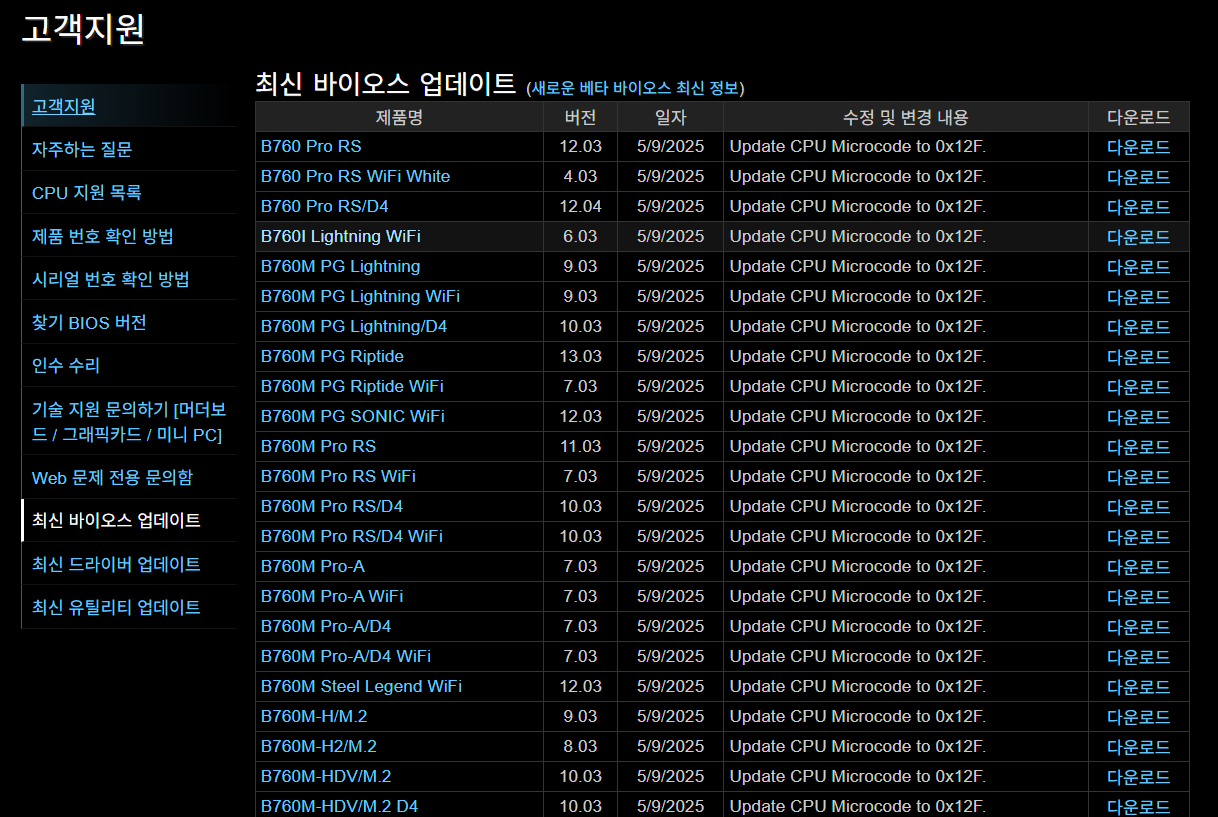Download BIOS for B760M PG Riptide WiFi

pos(1138,387)
